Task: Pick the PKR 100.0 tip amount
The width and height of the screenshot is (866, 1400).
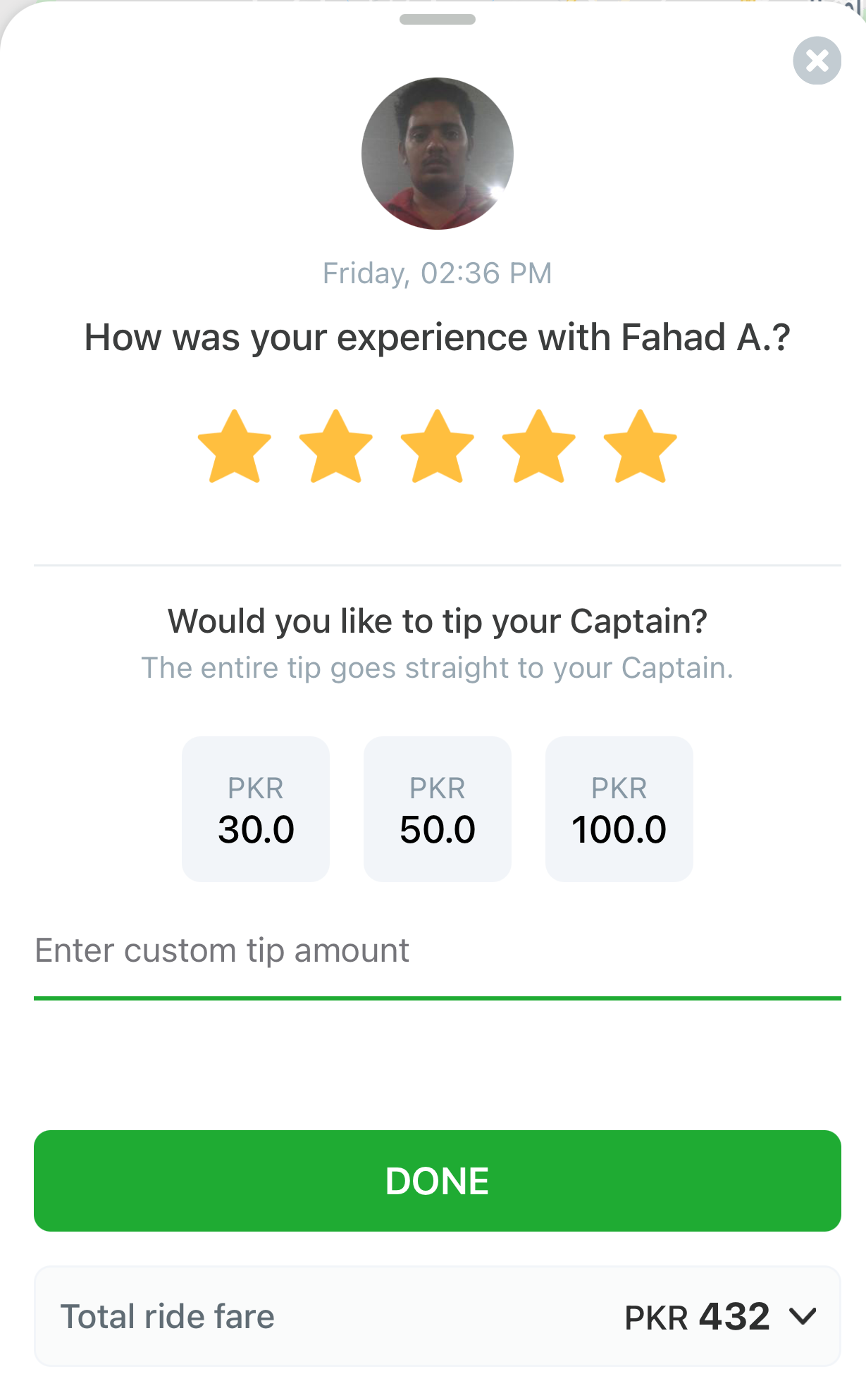Action: coord(619,809)
